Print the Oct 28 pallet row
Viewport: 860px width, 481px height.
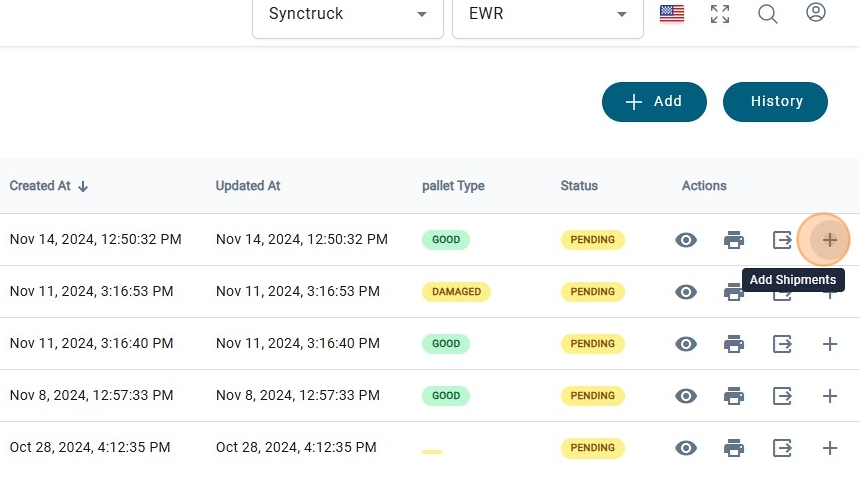click(x=734, y=448)
